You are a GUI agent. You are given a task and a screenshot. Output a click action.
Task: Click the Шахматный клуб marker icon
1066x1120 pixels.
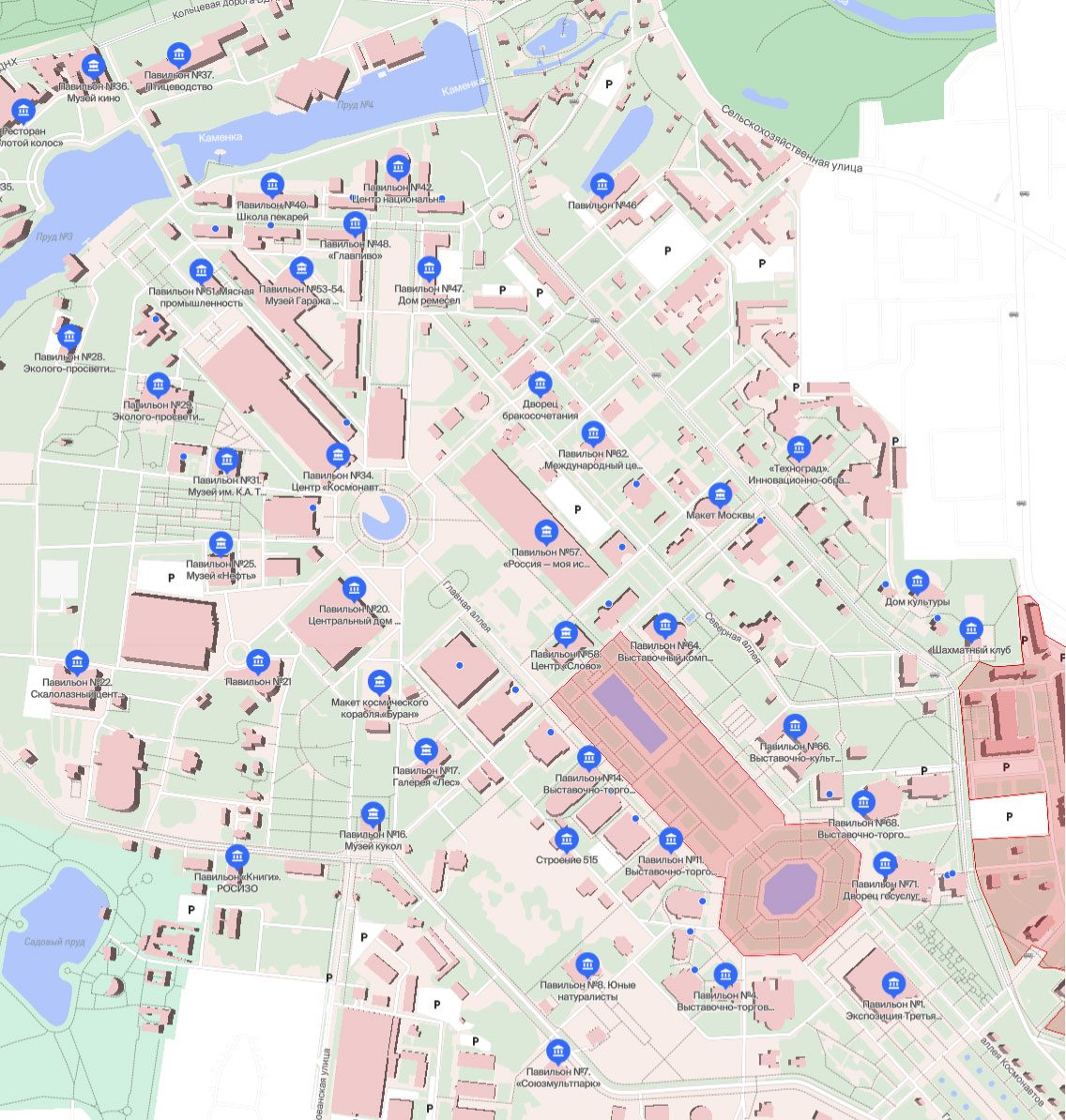click(x=970, y=628)
